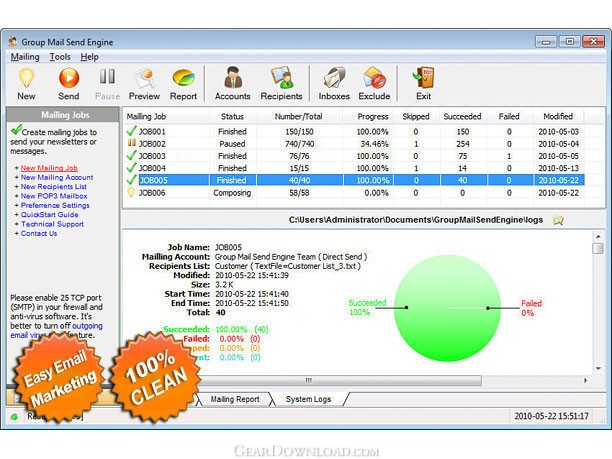The image size is (612, 459).
Task: Select the JOB001 row
Action: [x=354, y=132]
